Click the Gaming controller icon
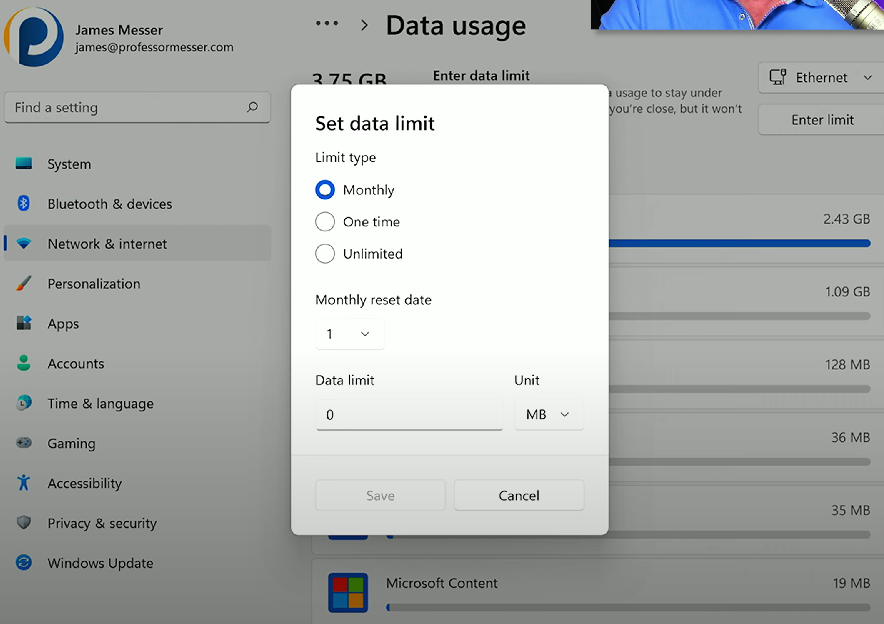This screenshot has height=624, width=884. [24, 443]
